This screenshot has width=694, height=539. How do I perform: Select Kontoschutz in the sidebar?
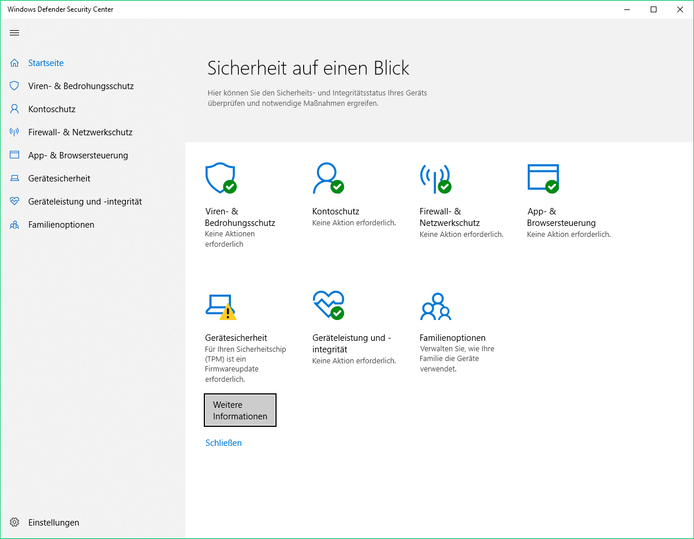(x=51, y=109)
